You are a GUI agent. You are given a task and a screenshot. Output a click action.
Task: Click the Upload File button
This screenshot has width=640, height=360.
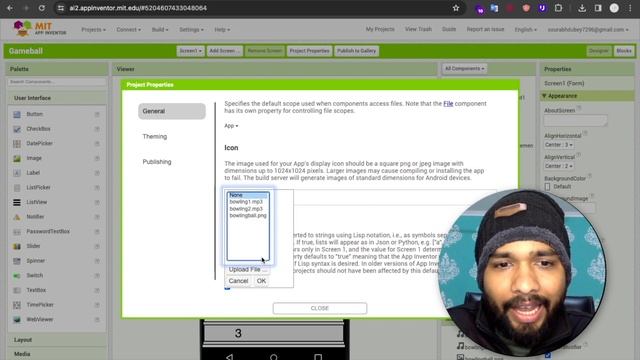point(247,269)
